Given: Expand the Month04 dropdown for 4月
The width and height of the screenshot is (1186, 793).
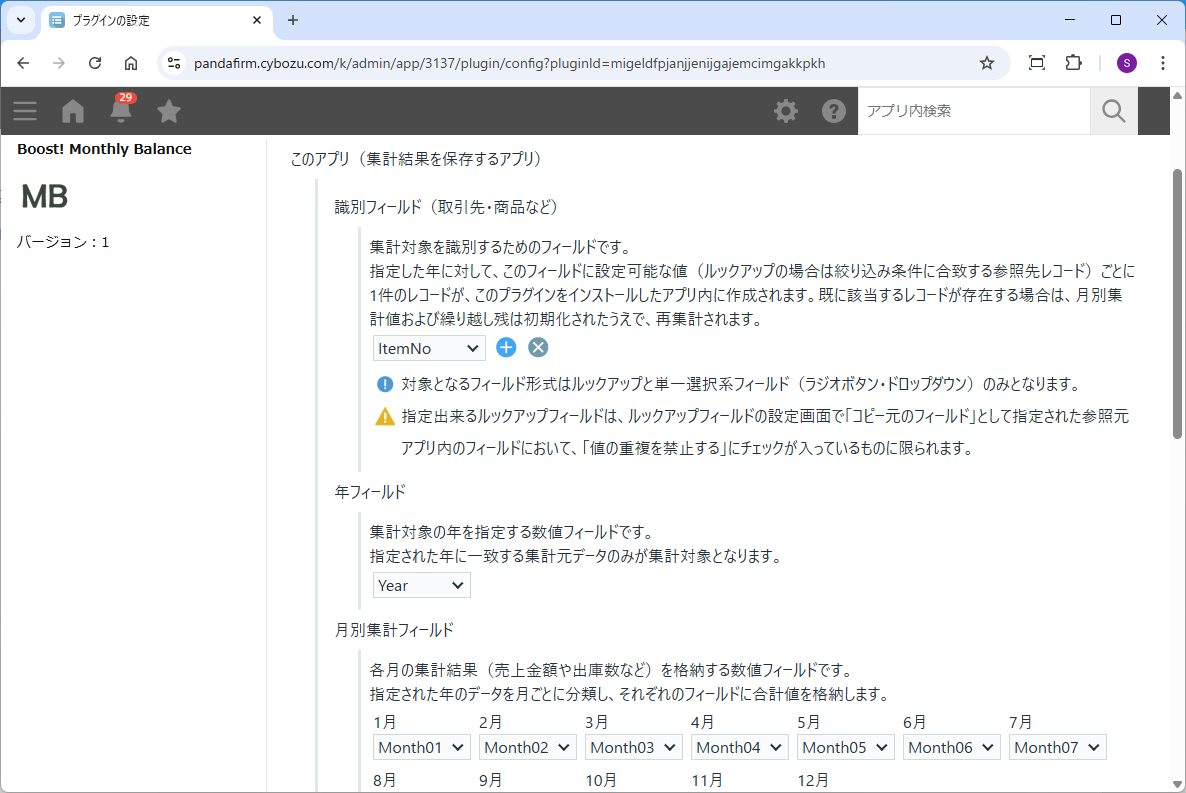Looking at the screenshot, I should (739, 747).
